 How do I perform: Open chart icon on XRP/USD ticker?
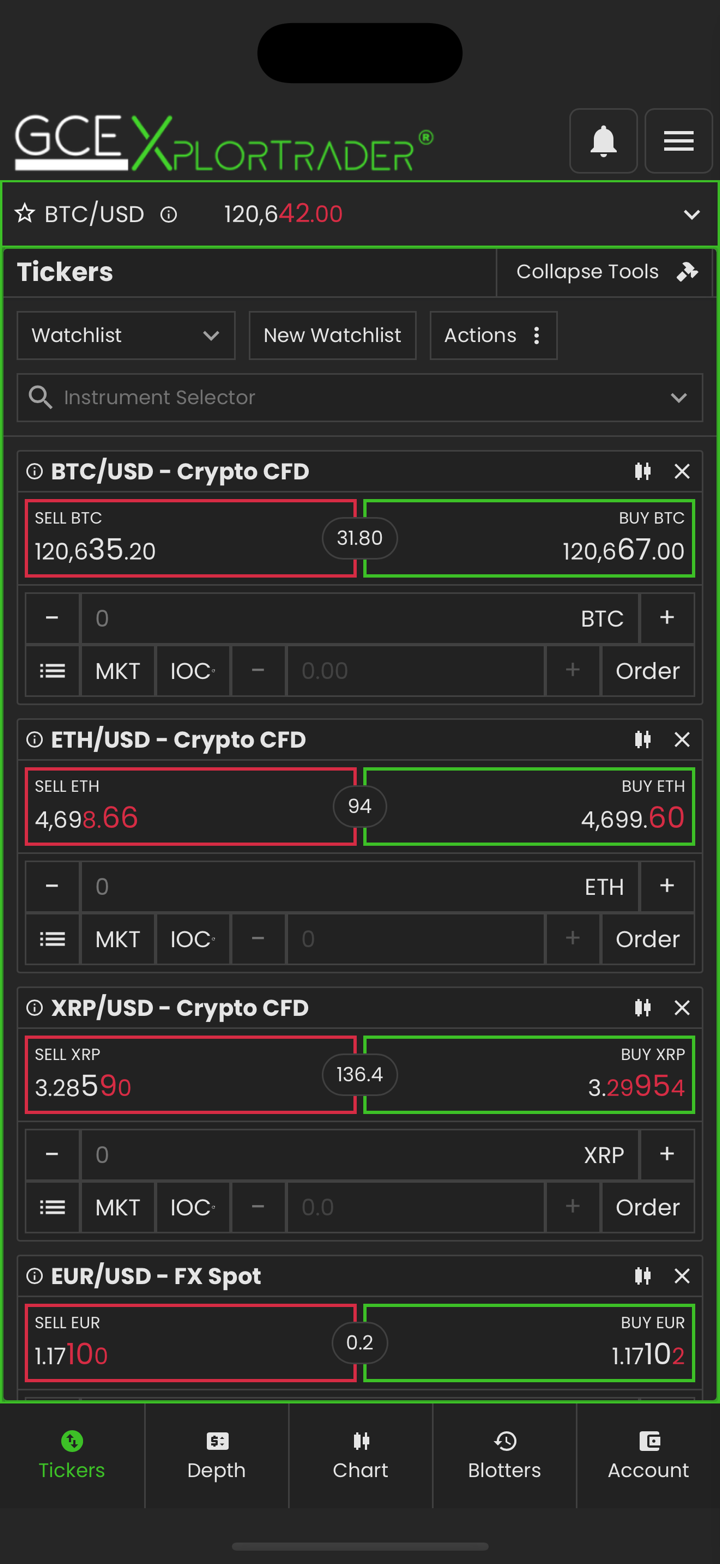tap(643, 1007)
